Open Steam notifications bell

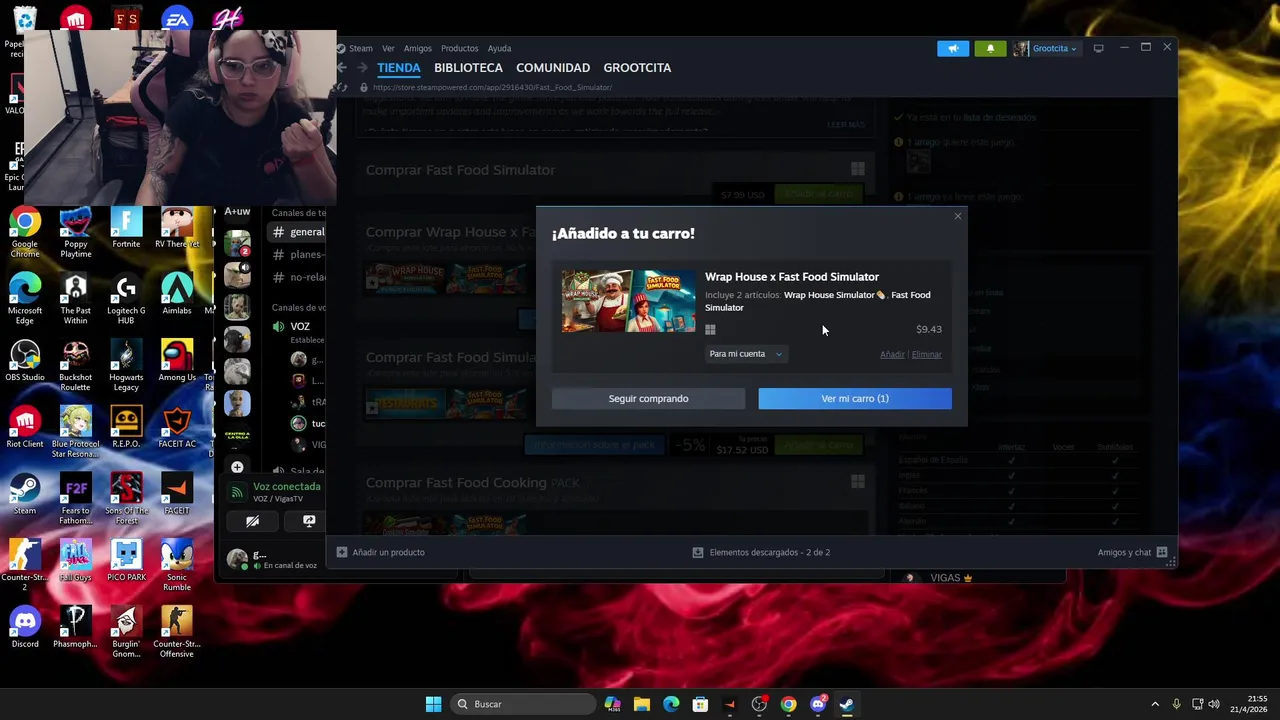click(x=990, y=48)
